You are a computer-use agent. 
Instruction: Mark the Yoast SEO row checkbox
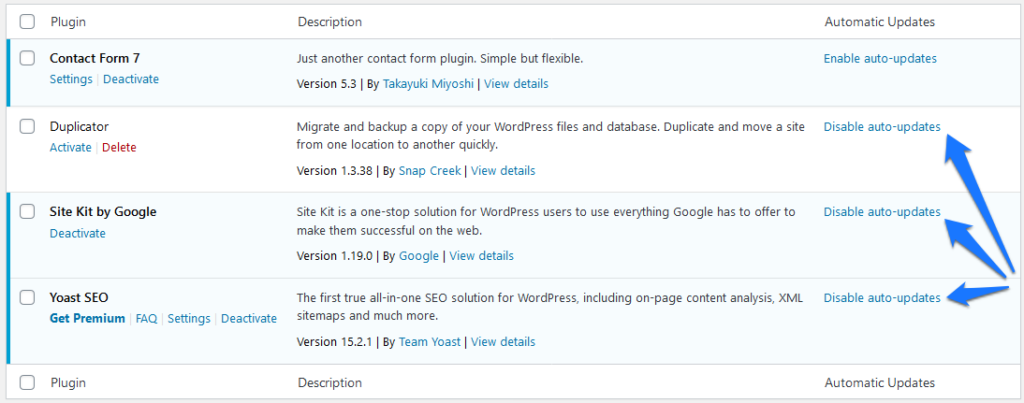click(27, 298)
